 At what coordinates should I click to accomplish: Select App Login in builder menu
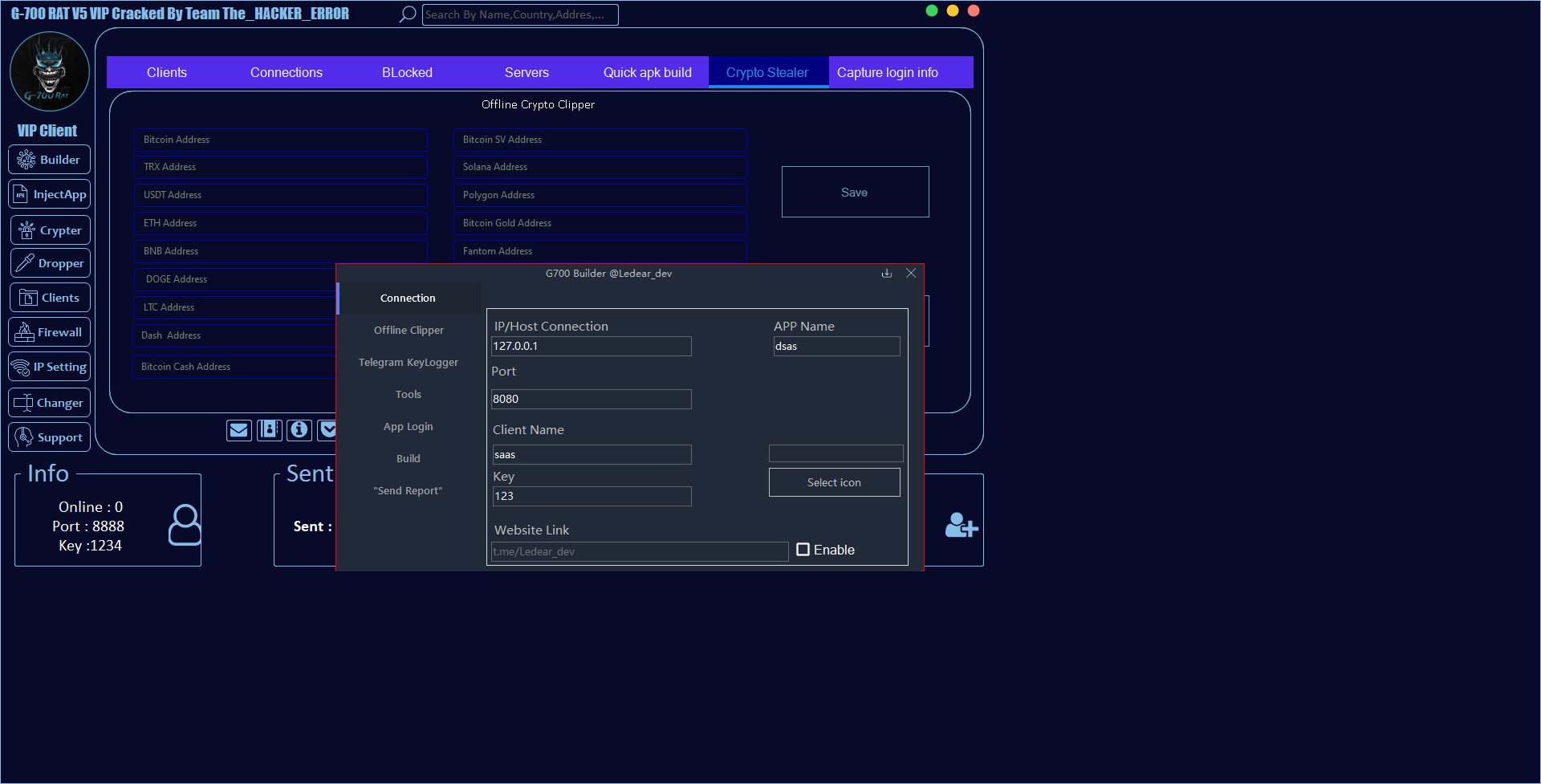[x=409, y=426]
